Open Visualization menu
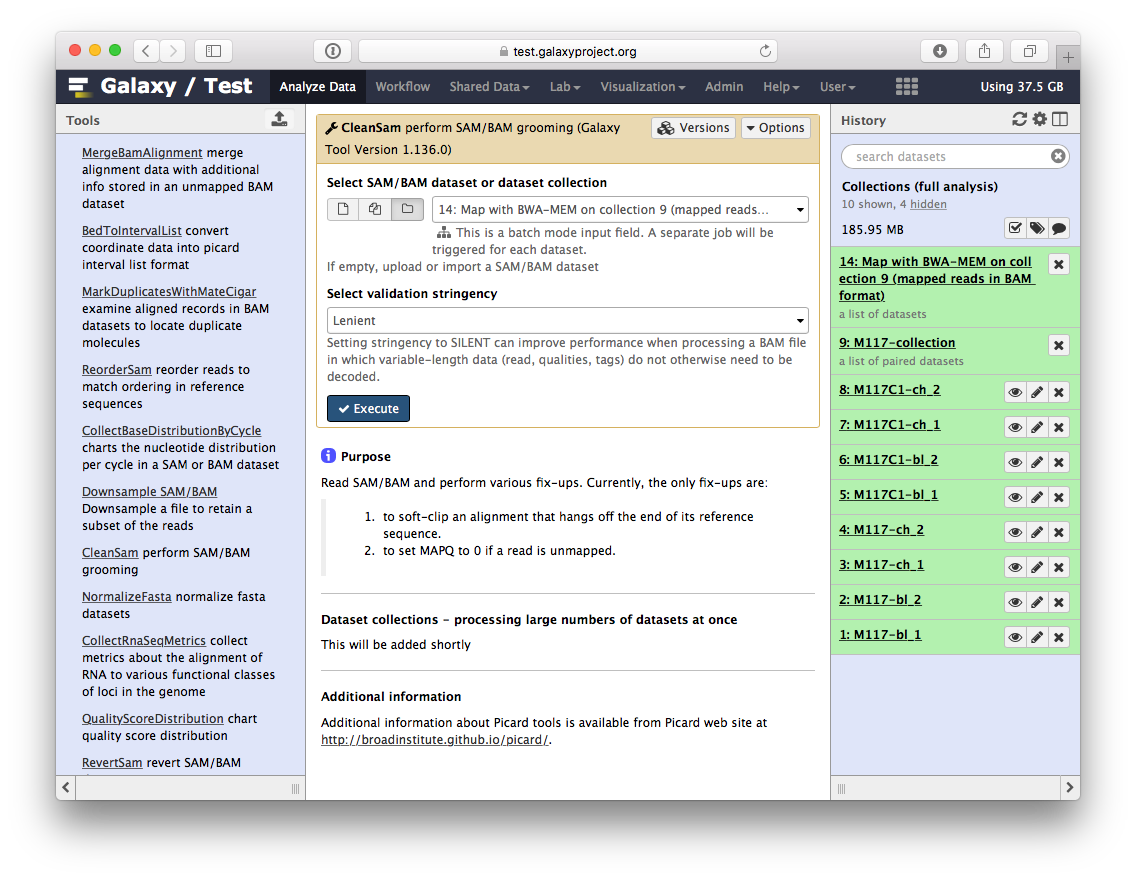Image resolution: width=1136 pixels, height=880 pixels. [643, 86]
